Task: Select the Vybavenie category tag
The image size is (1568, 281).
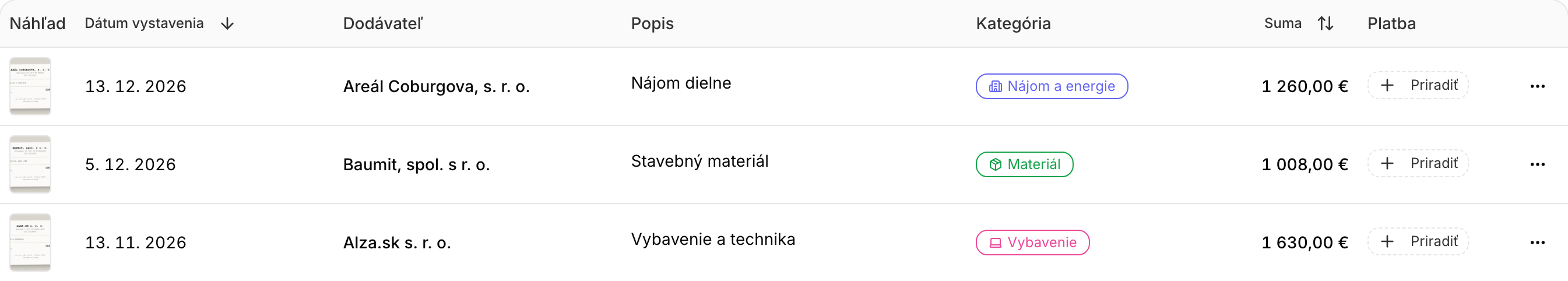Action: coord(1032,243)
